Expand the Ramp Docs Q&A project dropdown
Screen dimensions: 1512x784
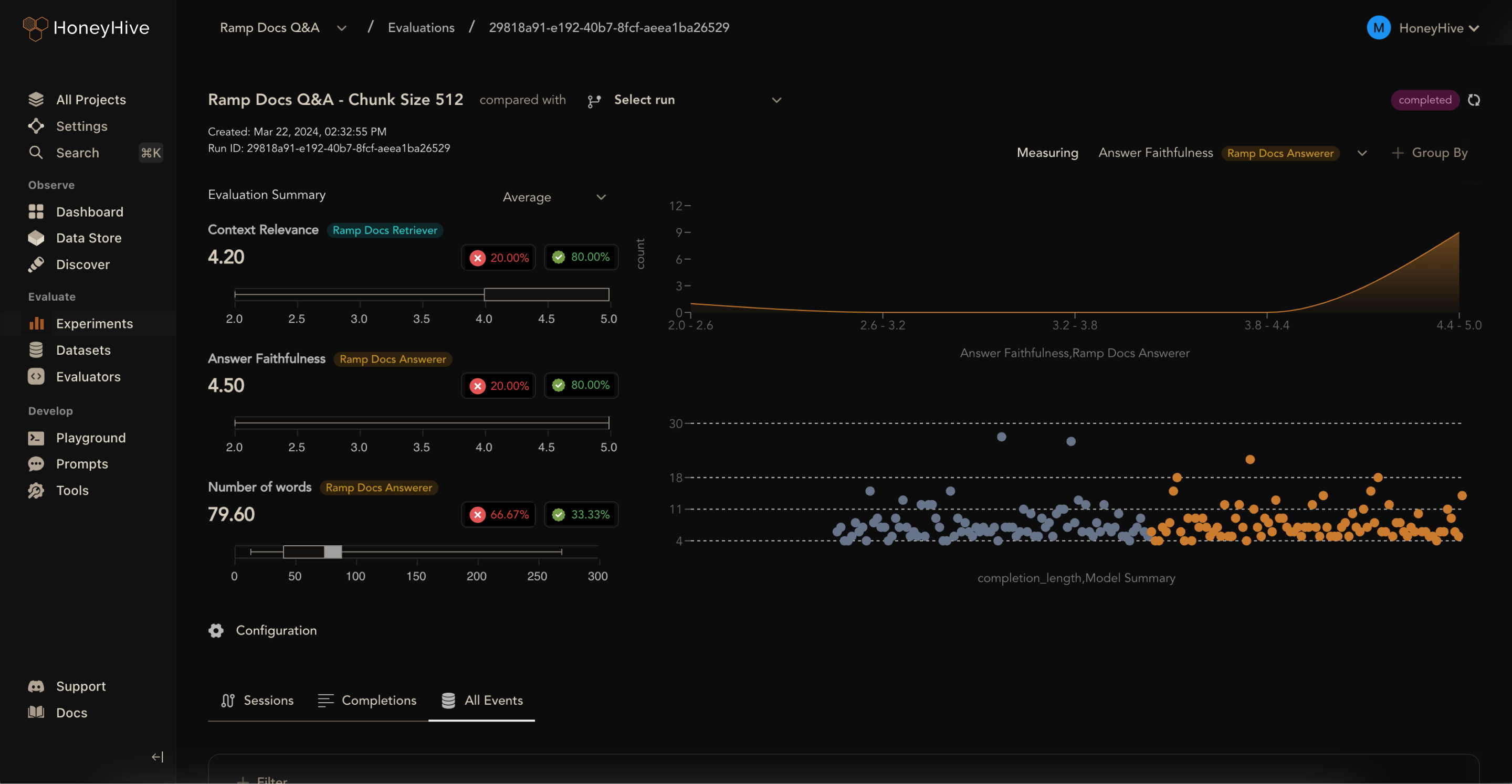[342, 28]
